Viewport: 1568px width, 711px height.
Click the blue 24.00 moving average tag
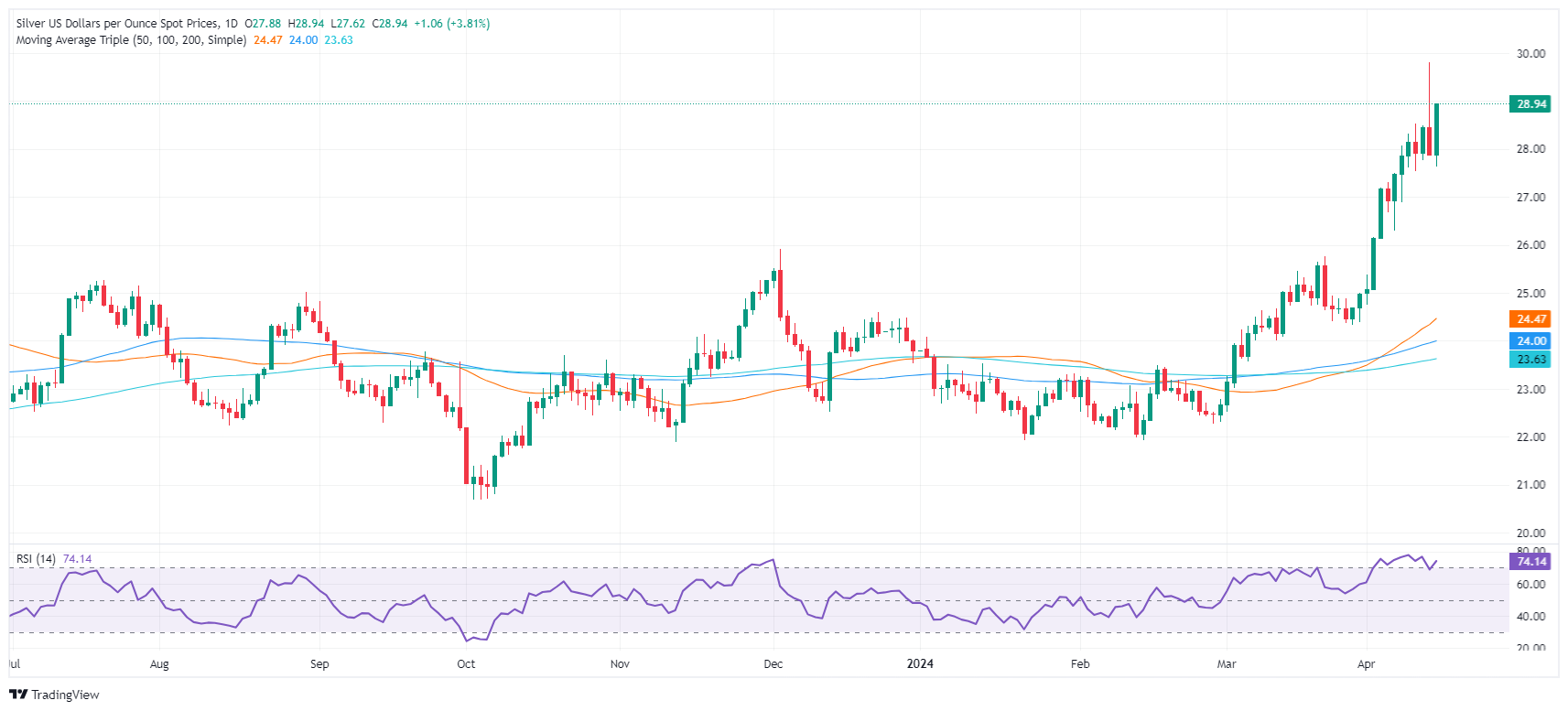point(1530,341)
